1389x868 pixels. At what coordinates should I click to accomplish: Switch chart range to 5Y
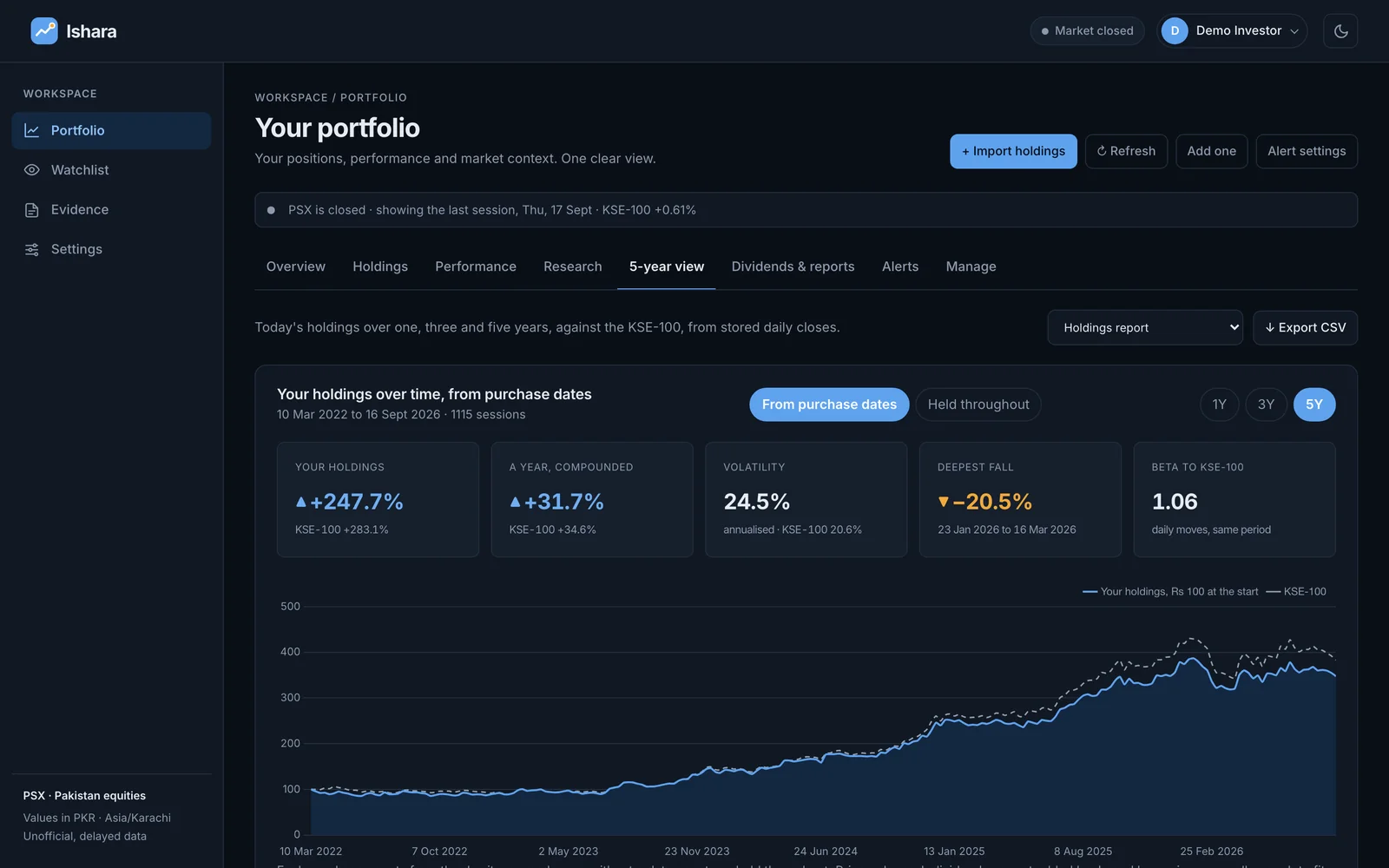click(1314, 404)
